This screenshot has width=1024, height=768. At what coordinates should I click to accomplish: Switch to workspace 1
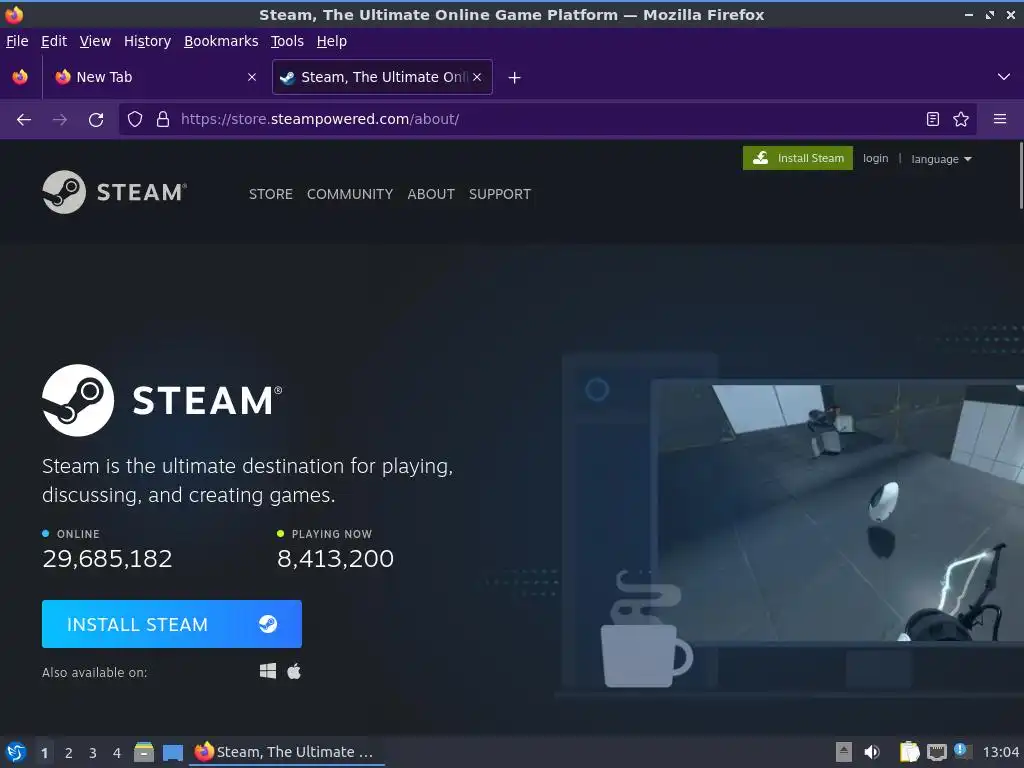[44, 752]
